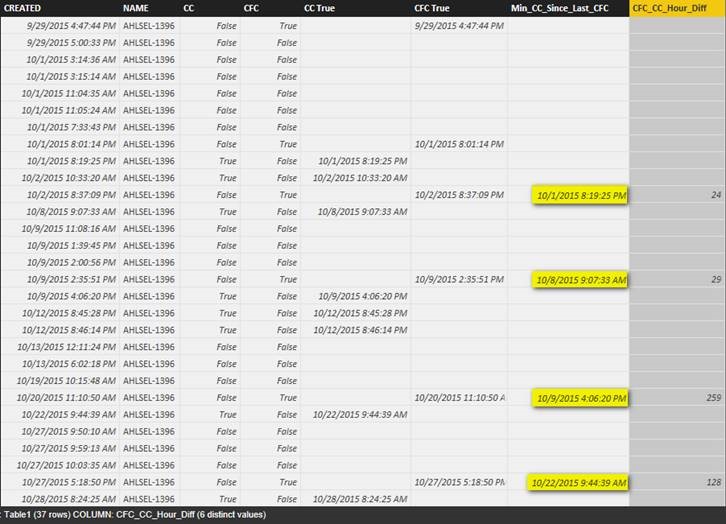
Task: Click CREATED cell 10/27/2015 10:03:35 AM
Action: [x=67, y=465]
